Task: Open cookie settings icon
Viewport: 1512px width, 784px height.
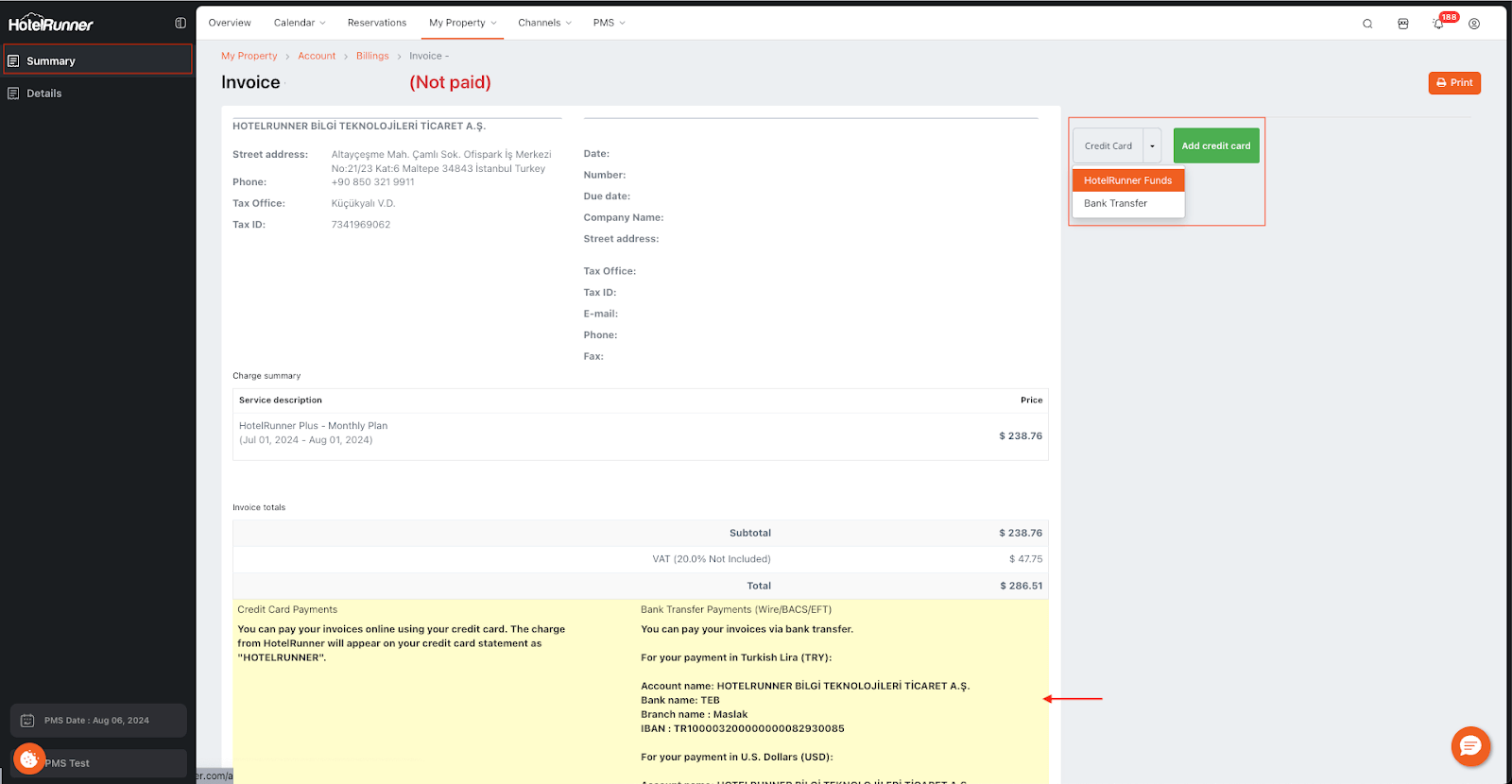Action: point(29,758)
